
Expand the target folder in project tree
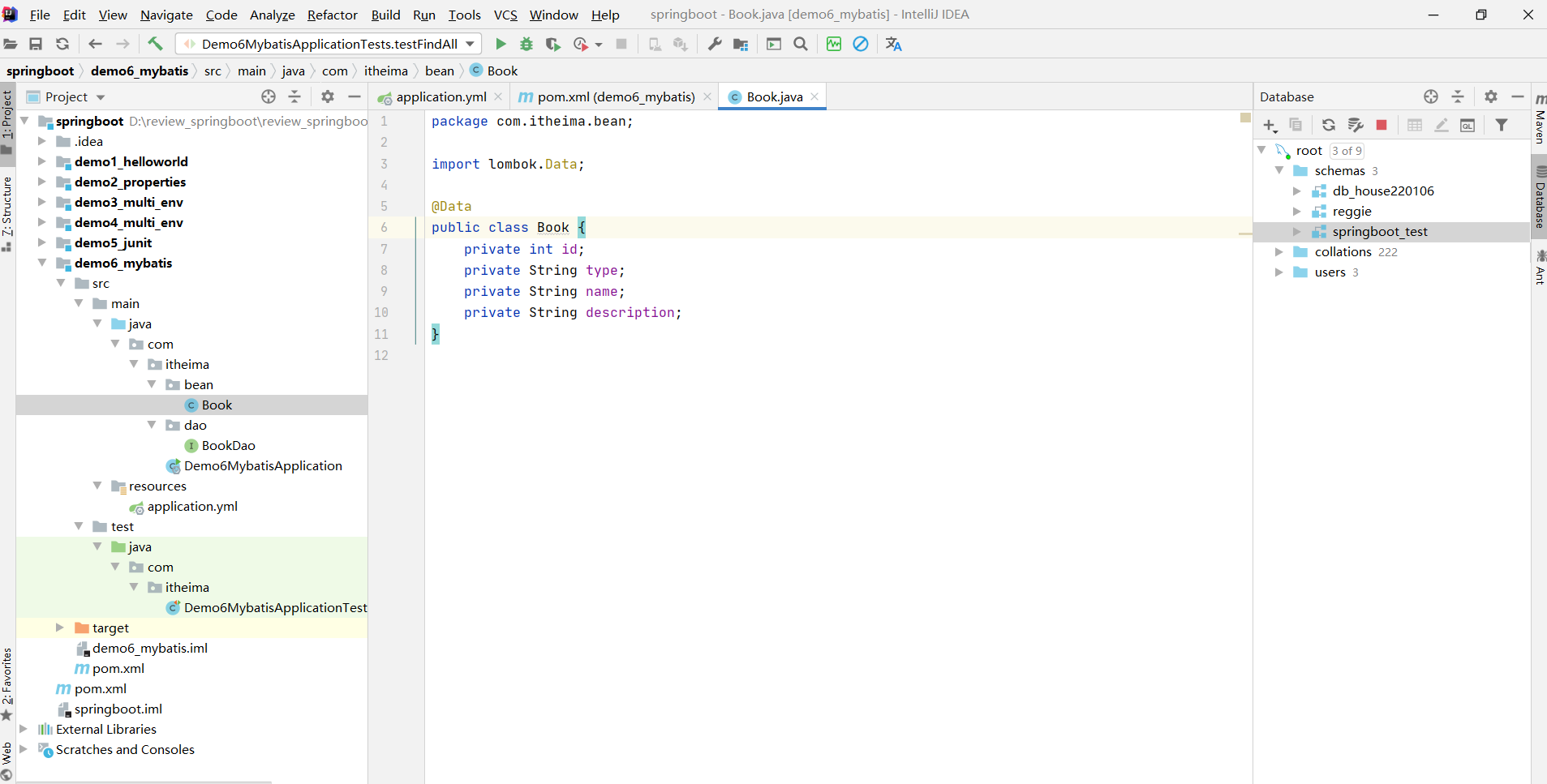point(59,628)
